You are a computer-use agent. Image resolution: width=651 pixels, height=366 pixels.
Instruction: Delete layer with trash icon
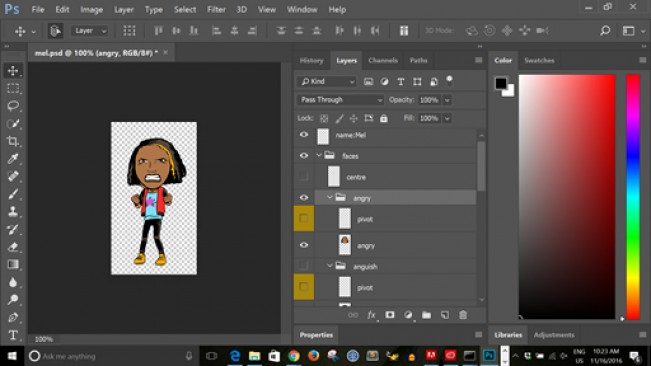pyautogui.click(x=463, y=315)
